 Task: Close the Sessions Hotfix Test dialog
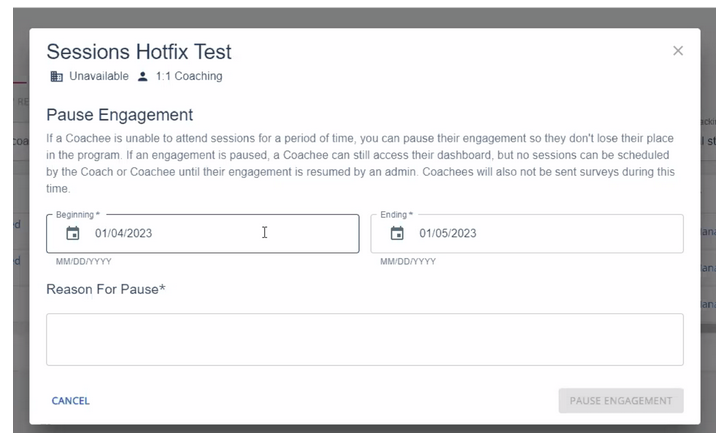tap(678, 51)
